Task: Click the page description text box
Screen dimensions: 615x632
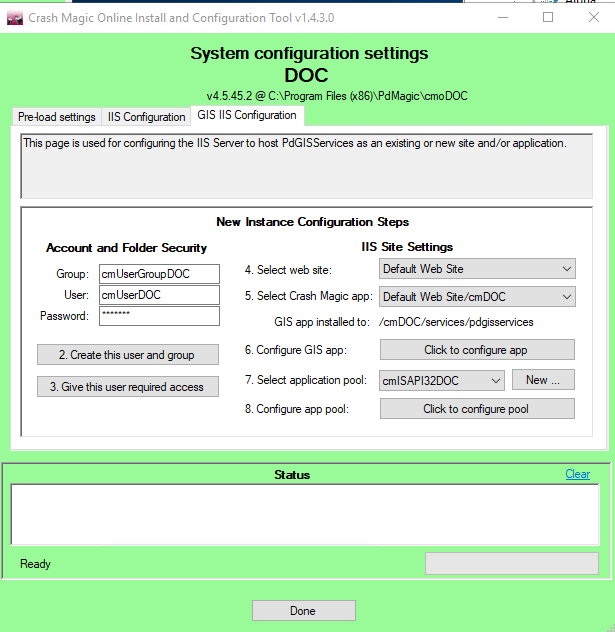Action: click(x=307, y=166)
